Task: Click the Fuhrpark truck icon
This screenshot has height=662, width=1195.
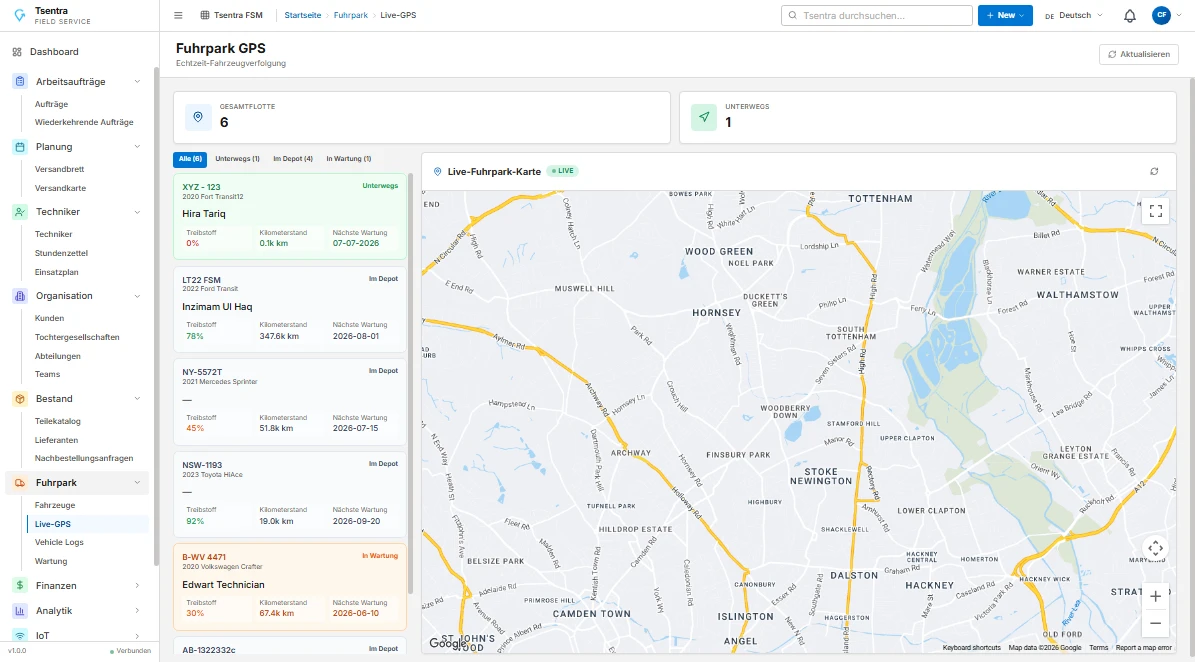Action: 20,483
